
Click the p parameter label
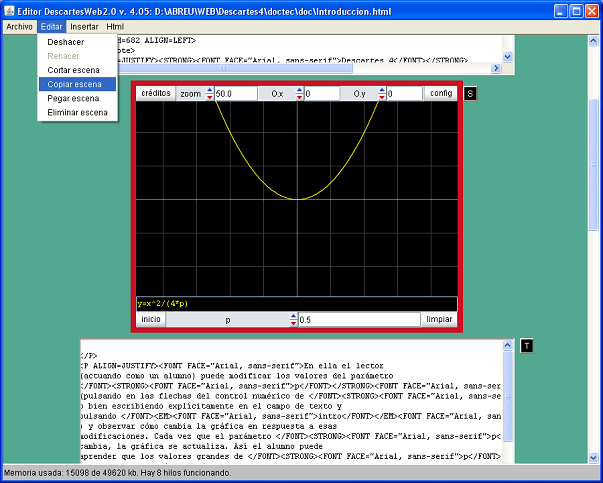point(228,320)
